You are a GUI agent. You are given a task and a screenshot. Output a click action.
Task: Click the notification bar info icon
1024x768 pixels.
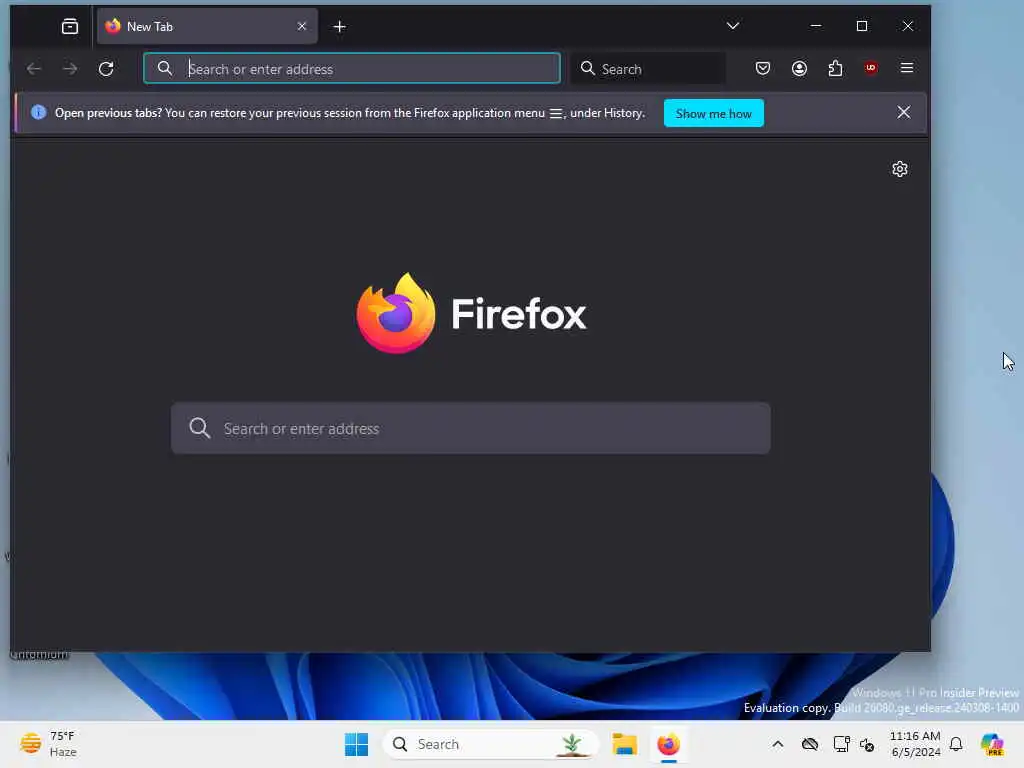[39, 112]
